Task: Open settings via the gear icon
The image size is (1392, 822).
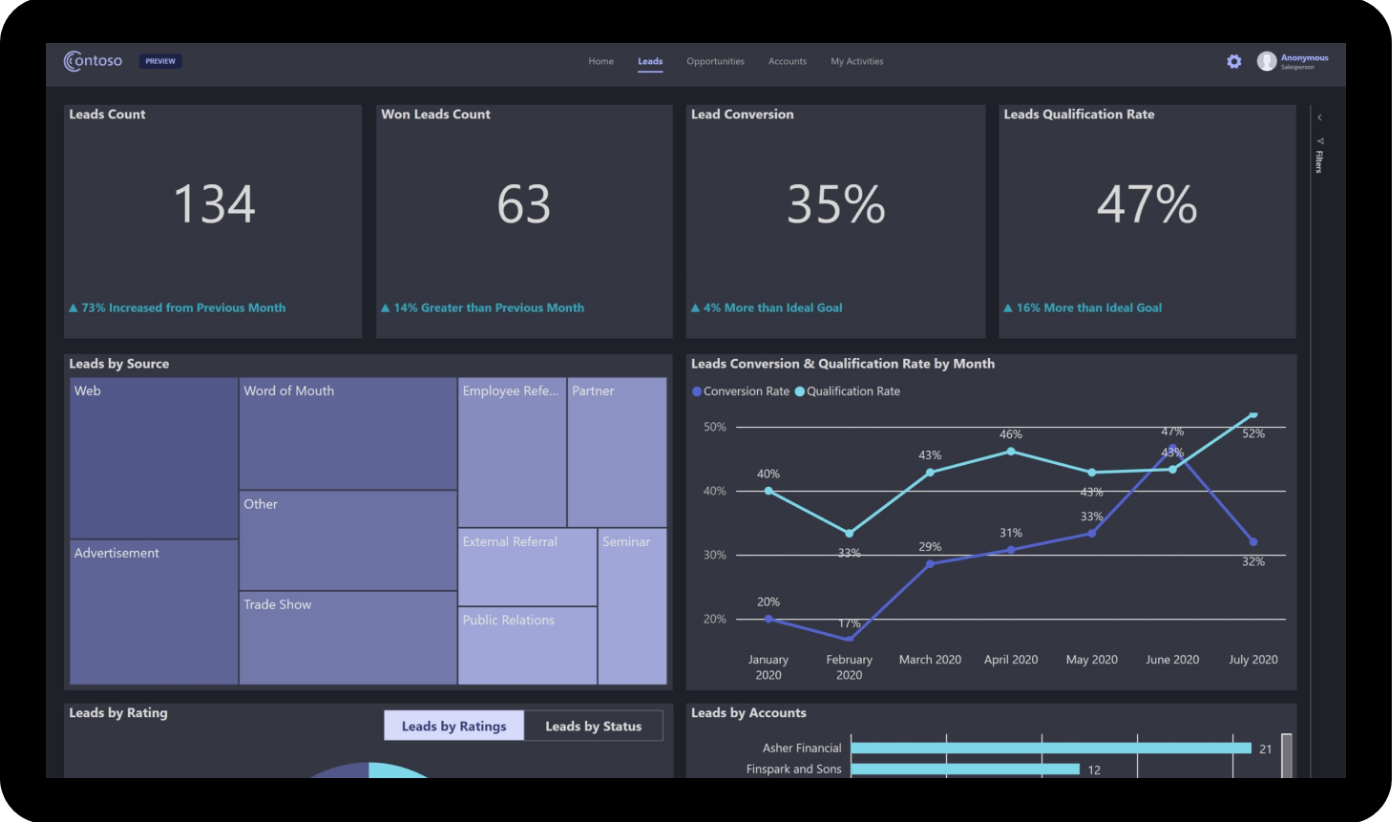Action: [x=1234, y=62]
